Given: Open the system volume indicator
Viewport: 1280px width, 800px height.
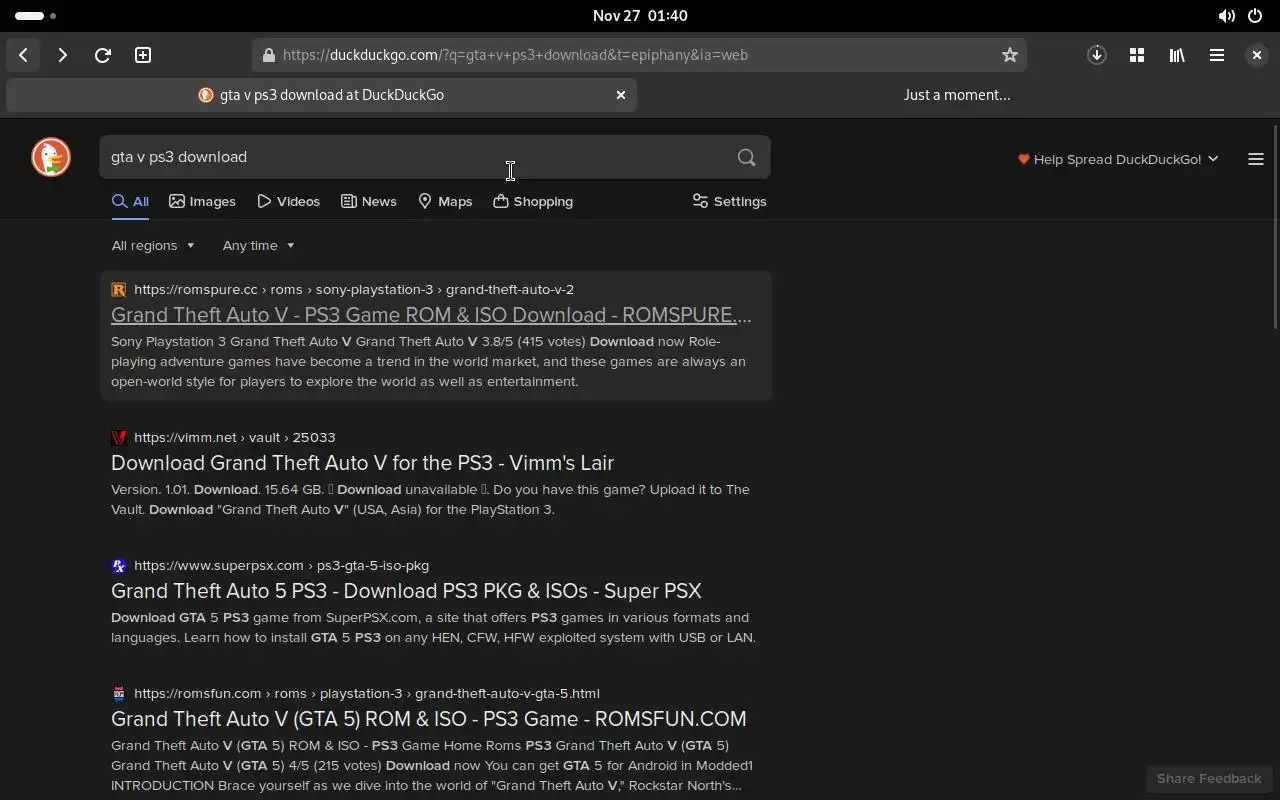Looking at the screenshot, I should (1226, 16).
